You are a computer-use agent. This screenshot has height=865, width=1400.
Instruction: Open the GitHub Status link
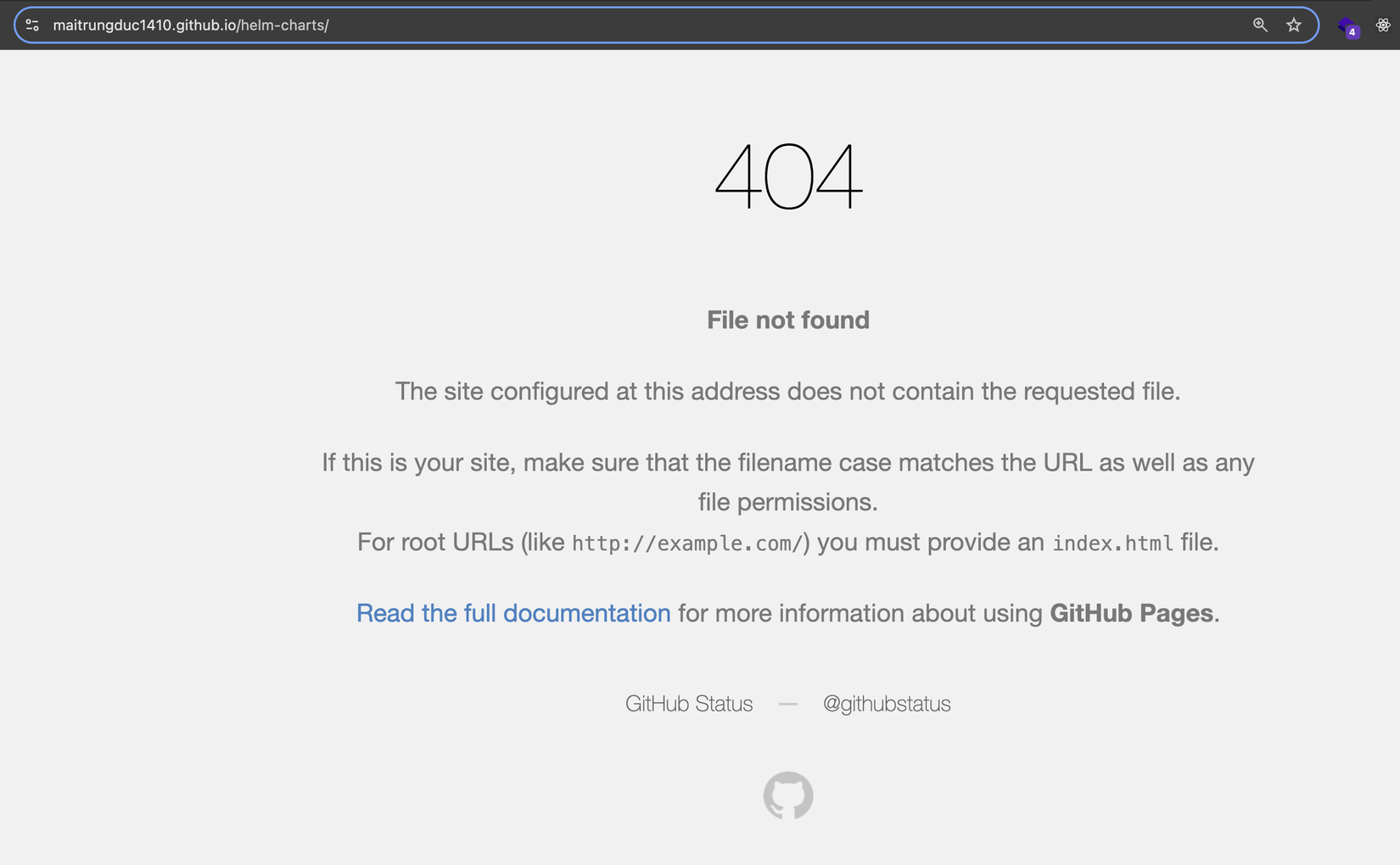coord(688,704)
